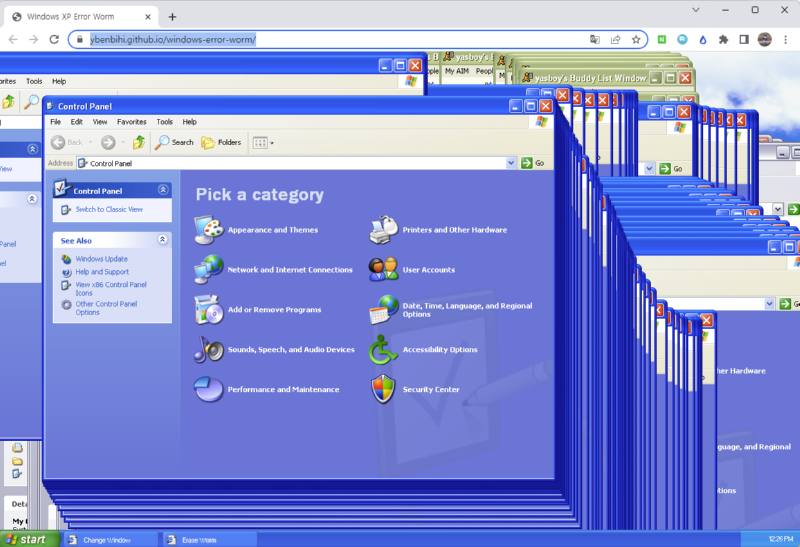This screenshot has width=800, height=547.
Task: Expand the Address bar dropdown arrow
Action: 511,163
